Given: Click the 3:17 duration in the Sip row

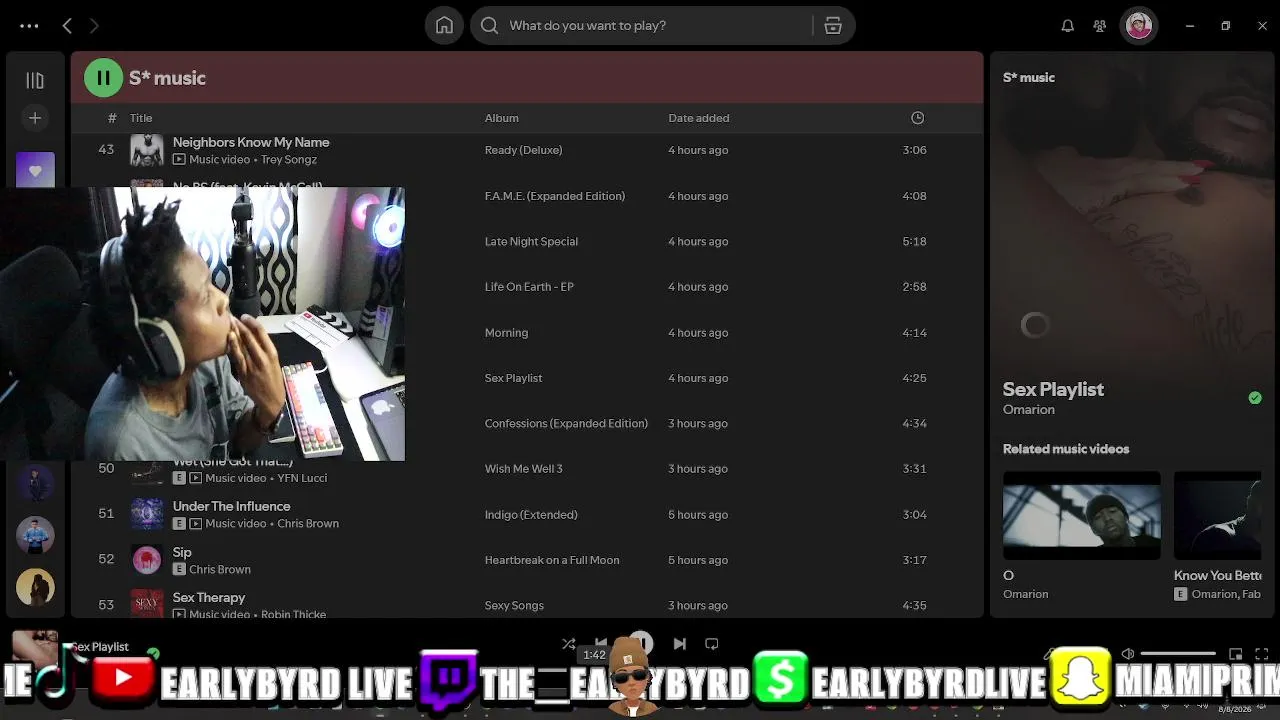Looking at the screenshot, I should pos(914,560).
